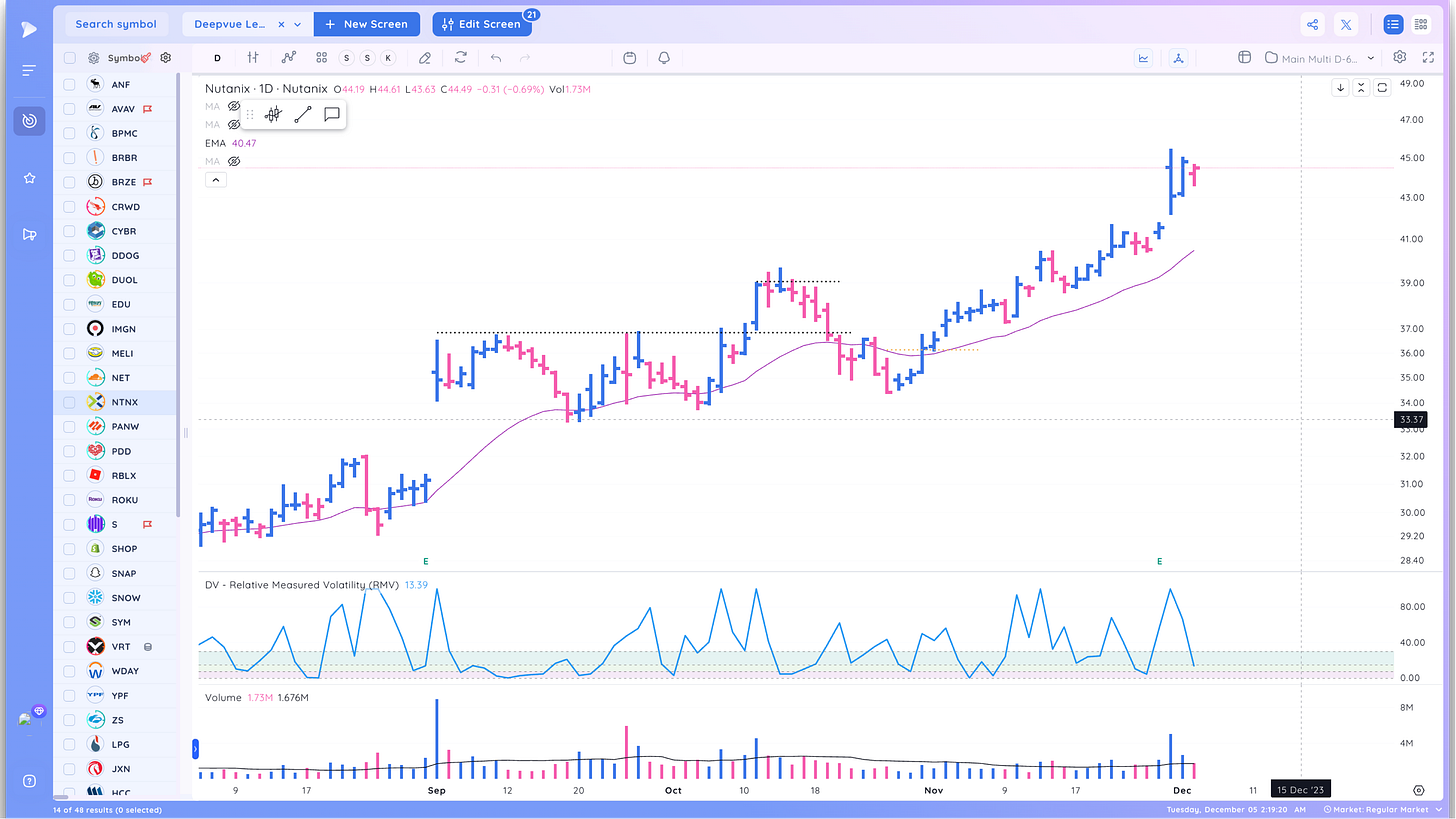Click the X (Twitter) share icon

tap(1347, 24)
